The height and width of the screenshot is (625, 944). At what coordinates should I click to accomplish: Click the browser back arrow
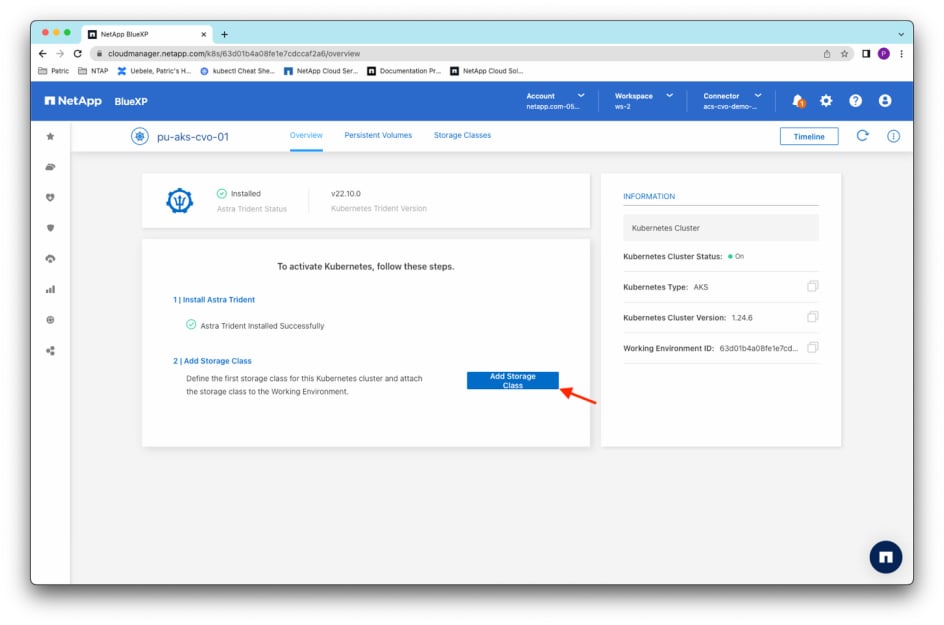point(42,54)
